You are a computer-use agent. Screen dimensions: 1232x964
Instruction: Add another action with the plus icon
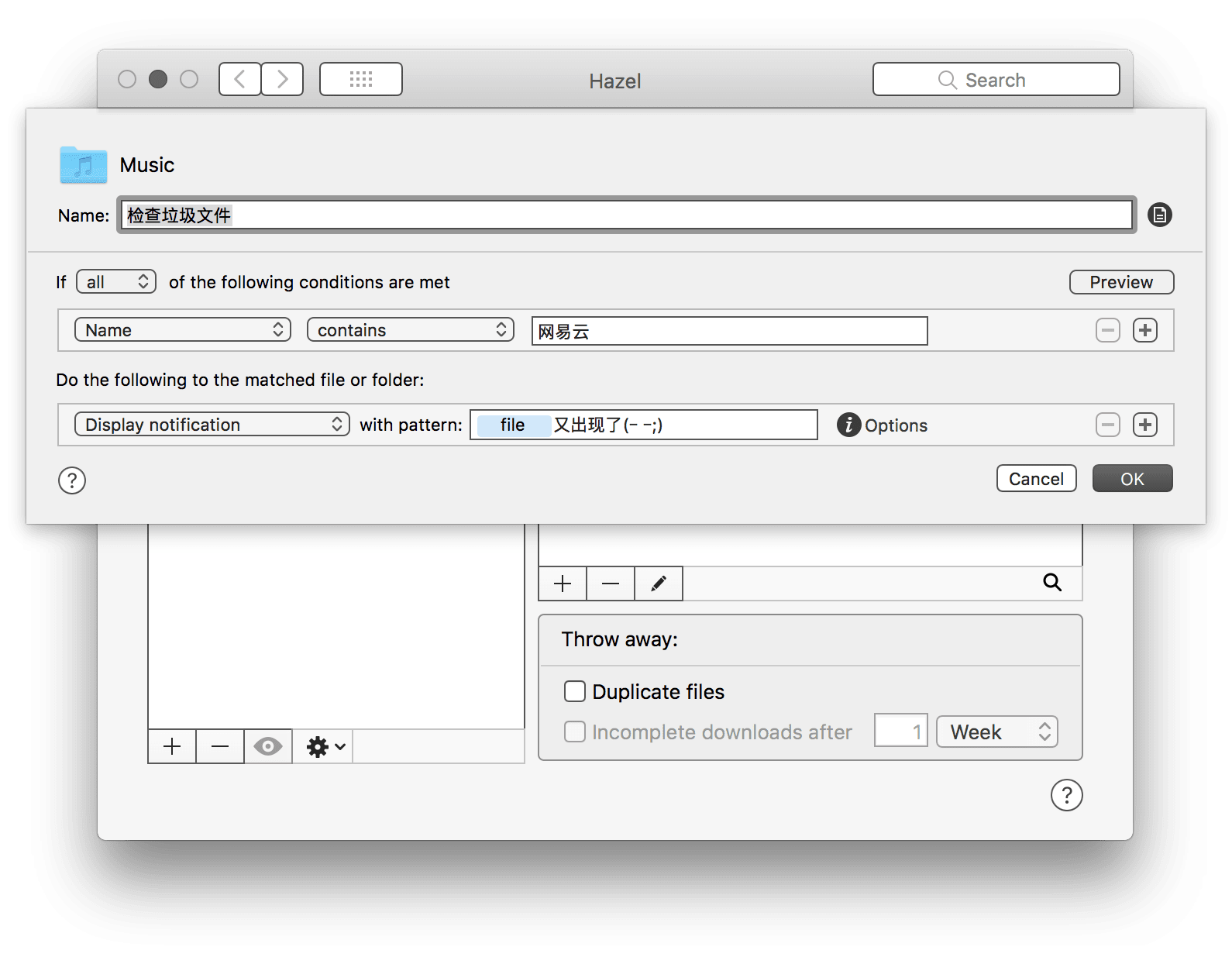1144,425
